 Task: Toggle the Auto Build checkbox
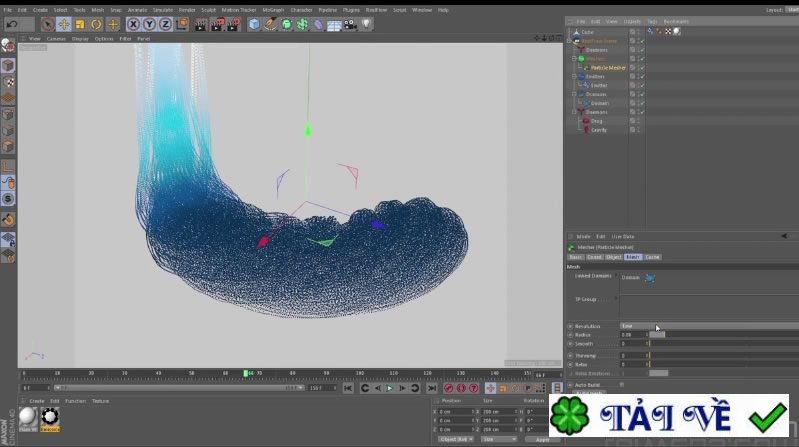pyautogui.click(x=622, y=384)
